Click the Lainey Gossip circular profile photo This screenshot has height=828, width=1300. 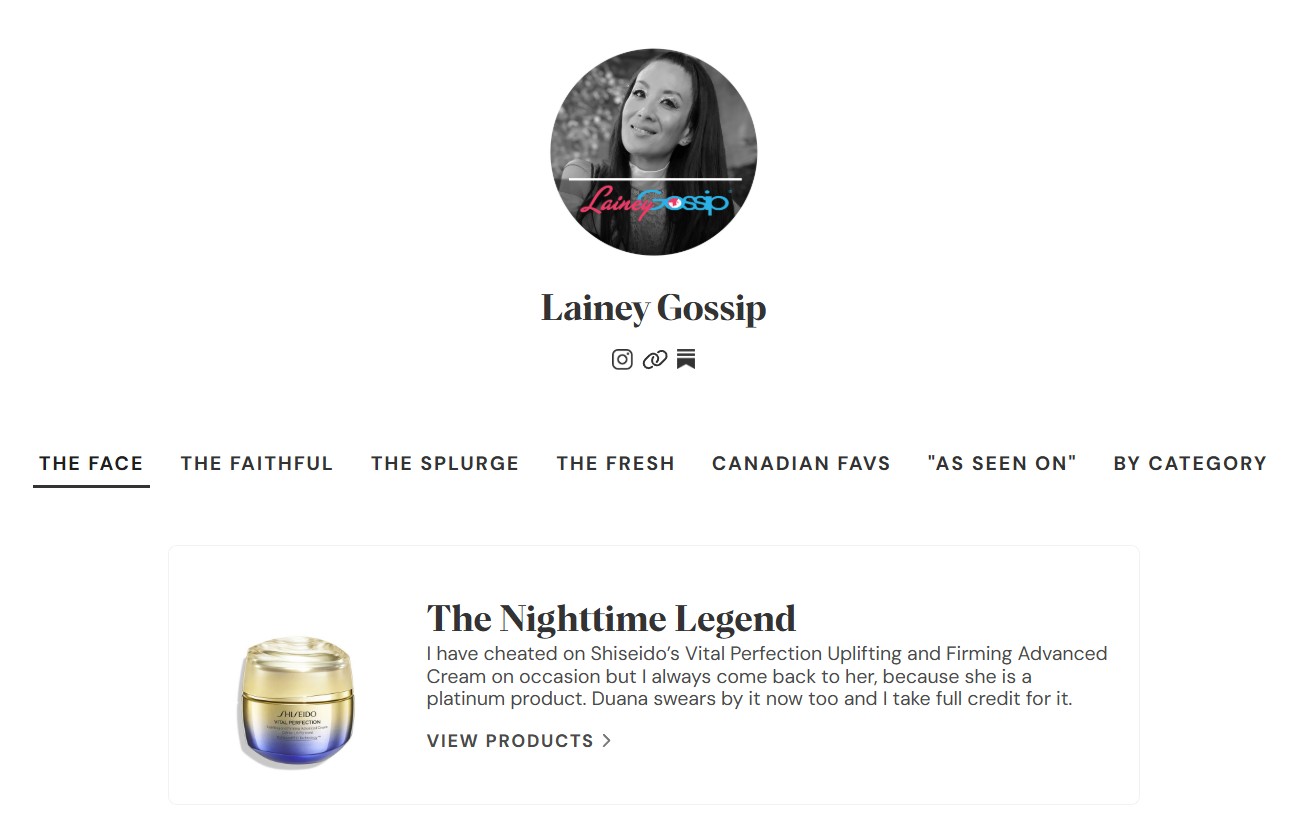653,152
